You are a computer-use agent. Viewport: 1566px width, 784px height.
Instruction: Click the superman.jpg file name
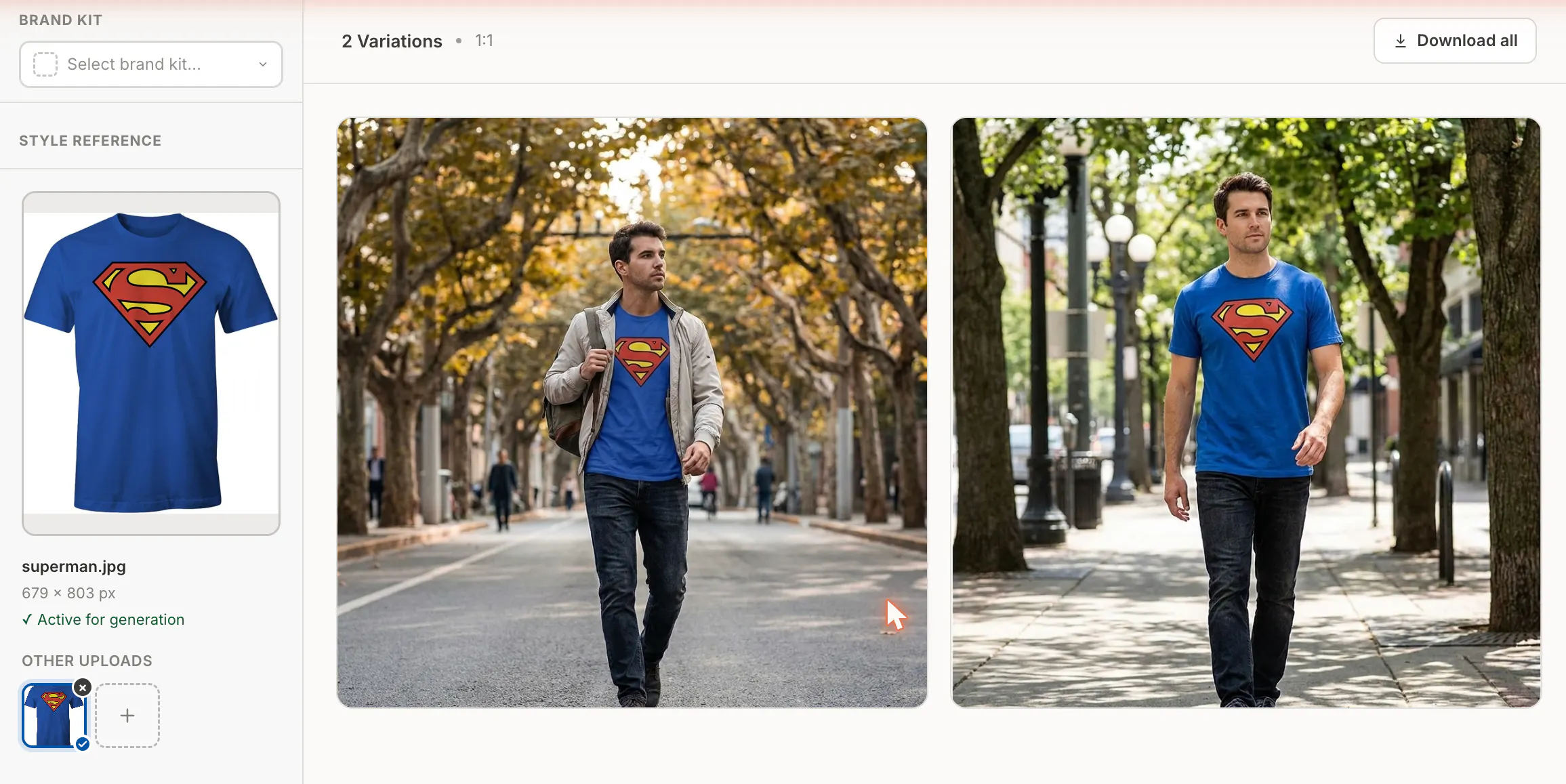(x=74, y=566)
